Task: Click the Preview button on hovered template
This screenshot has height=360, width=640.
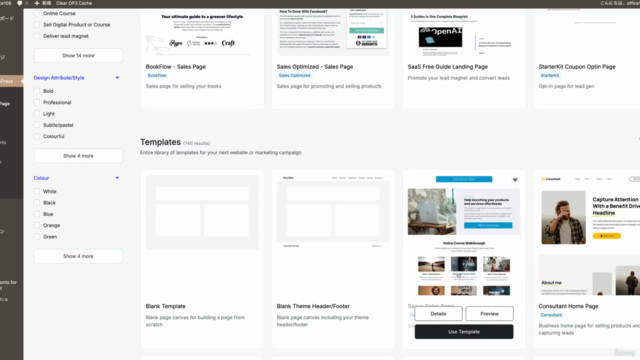Action: (489, 314)
